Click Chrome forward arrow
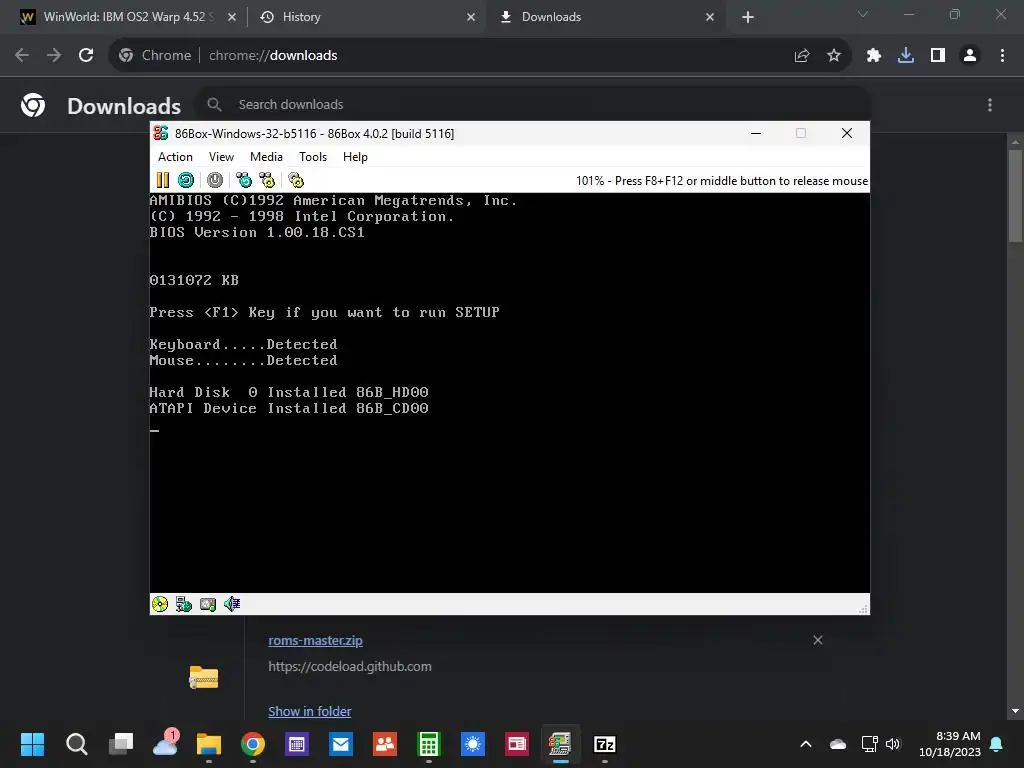 pos(54,55)
